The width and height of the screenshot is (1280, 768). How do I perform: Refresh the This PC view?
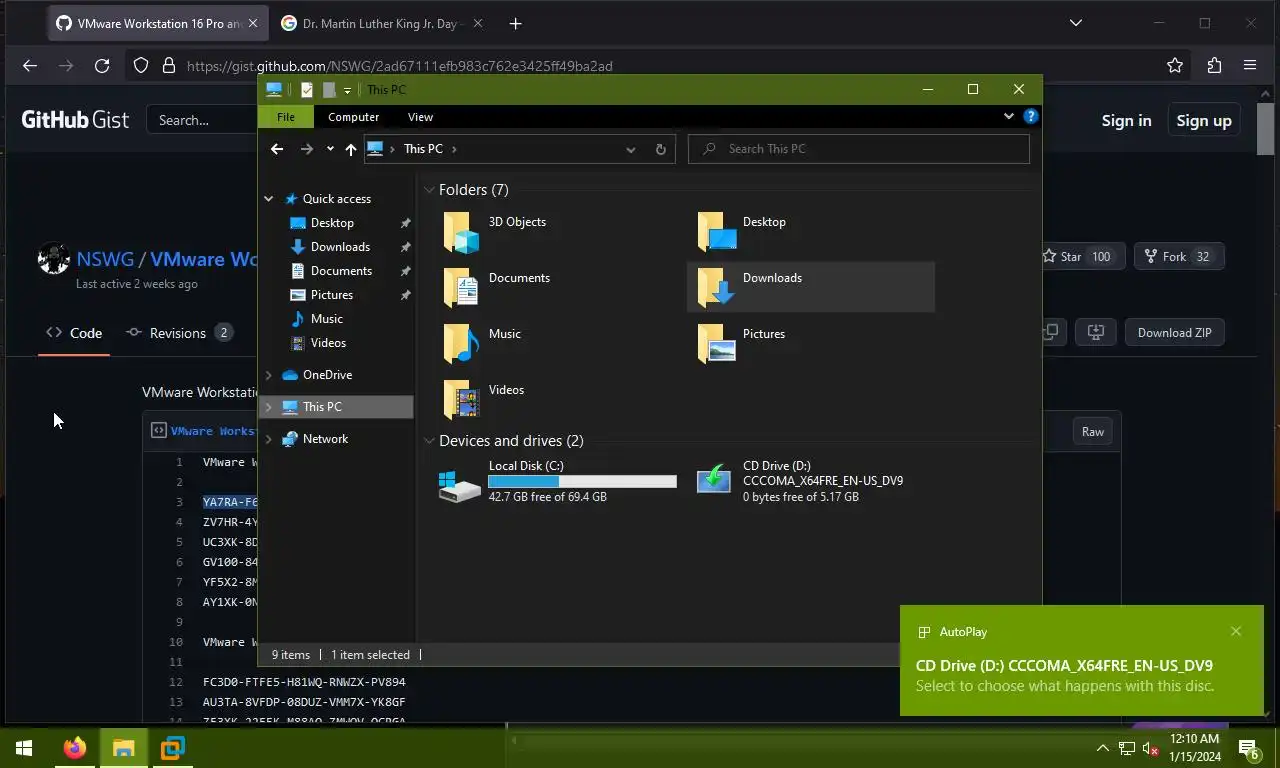click(660, 149)
